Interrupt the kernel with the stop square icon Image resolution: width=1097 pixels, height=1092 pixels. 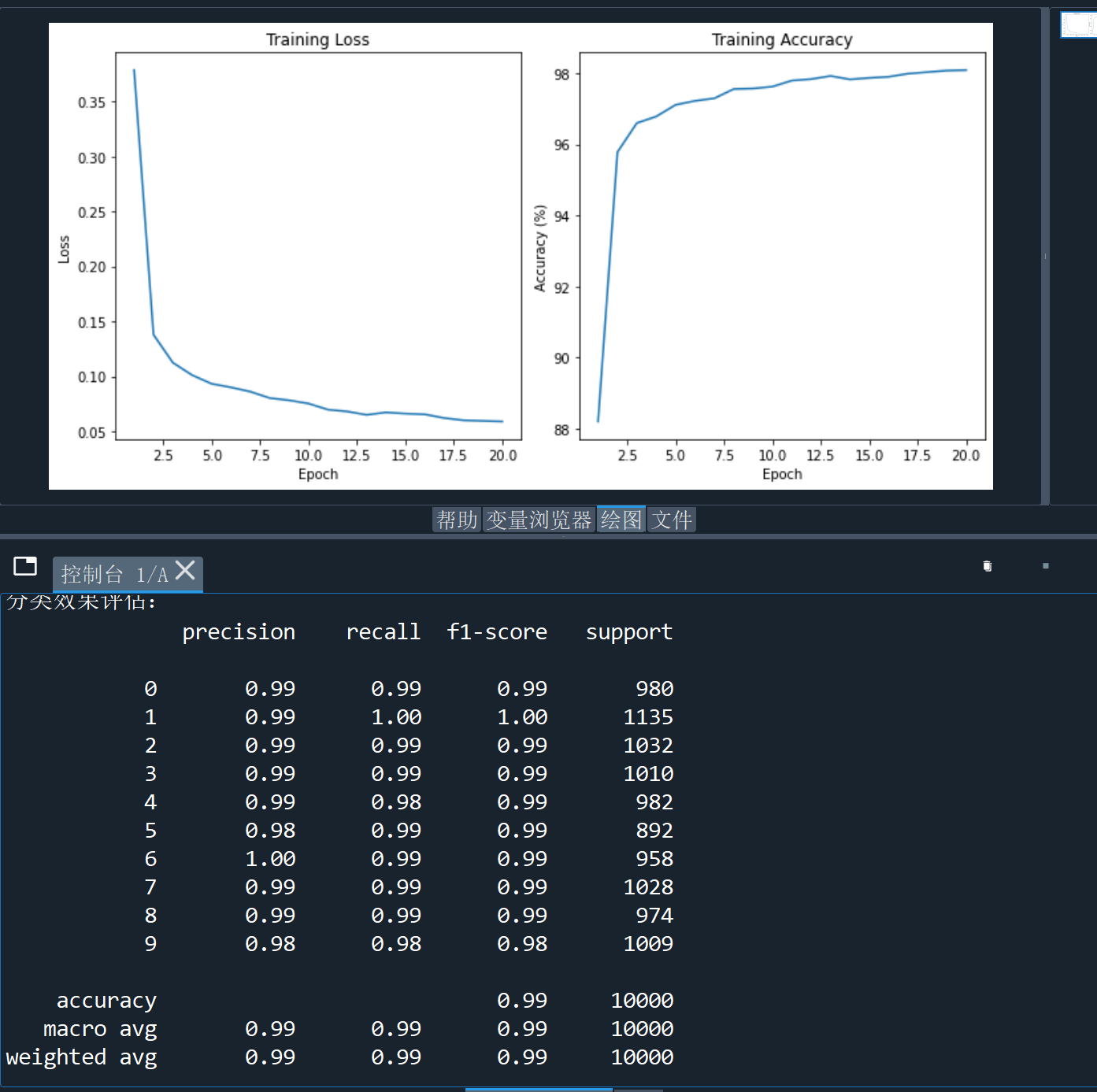coord(1046,566)
